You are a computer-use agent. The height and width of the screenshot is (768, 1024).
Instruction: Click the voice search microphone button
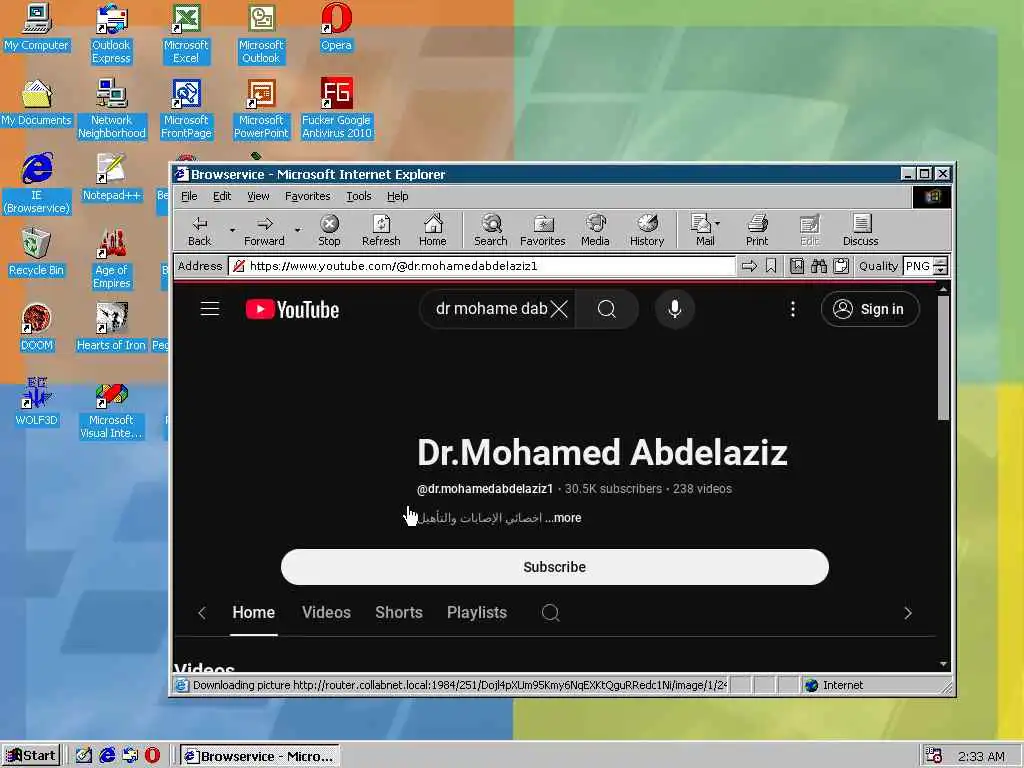675,309
